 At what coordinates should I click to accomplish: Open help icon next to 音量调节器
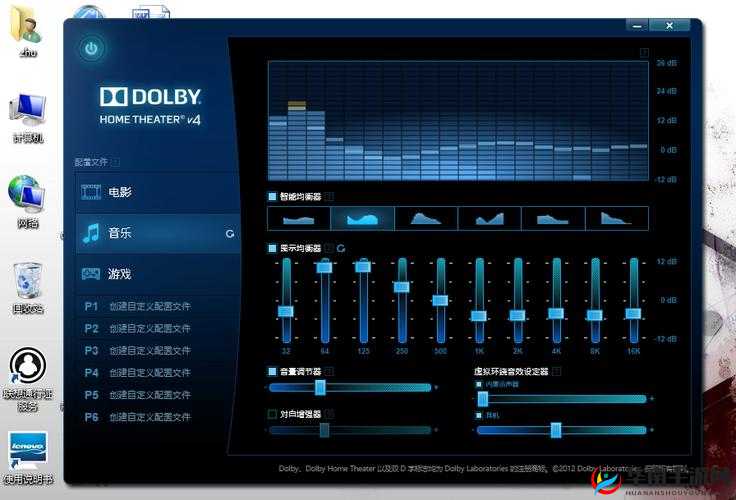330,371
